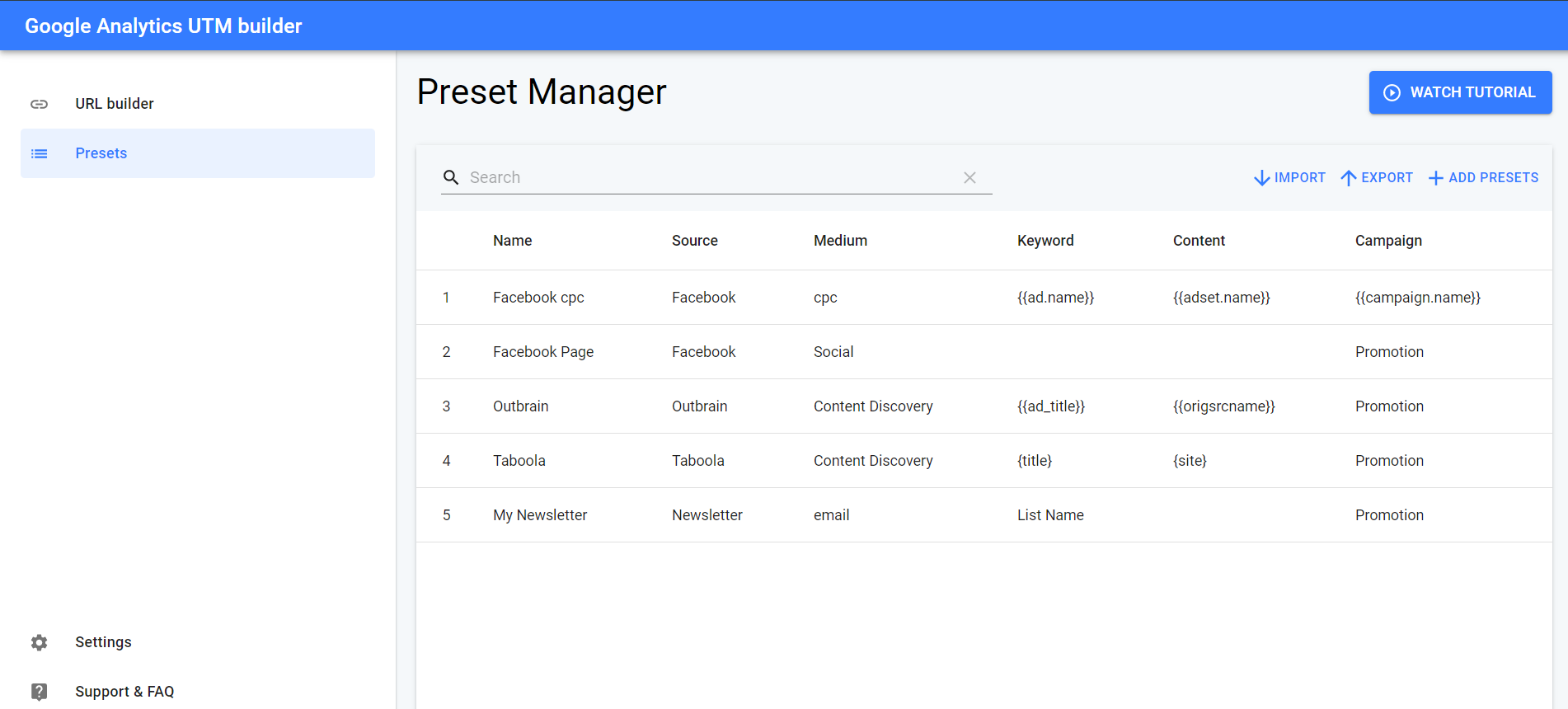
Task: Click row number 5
Action: tap(446, 515)
